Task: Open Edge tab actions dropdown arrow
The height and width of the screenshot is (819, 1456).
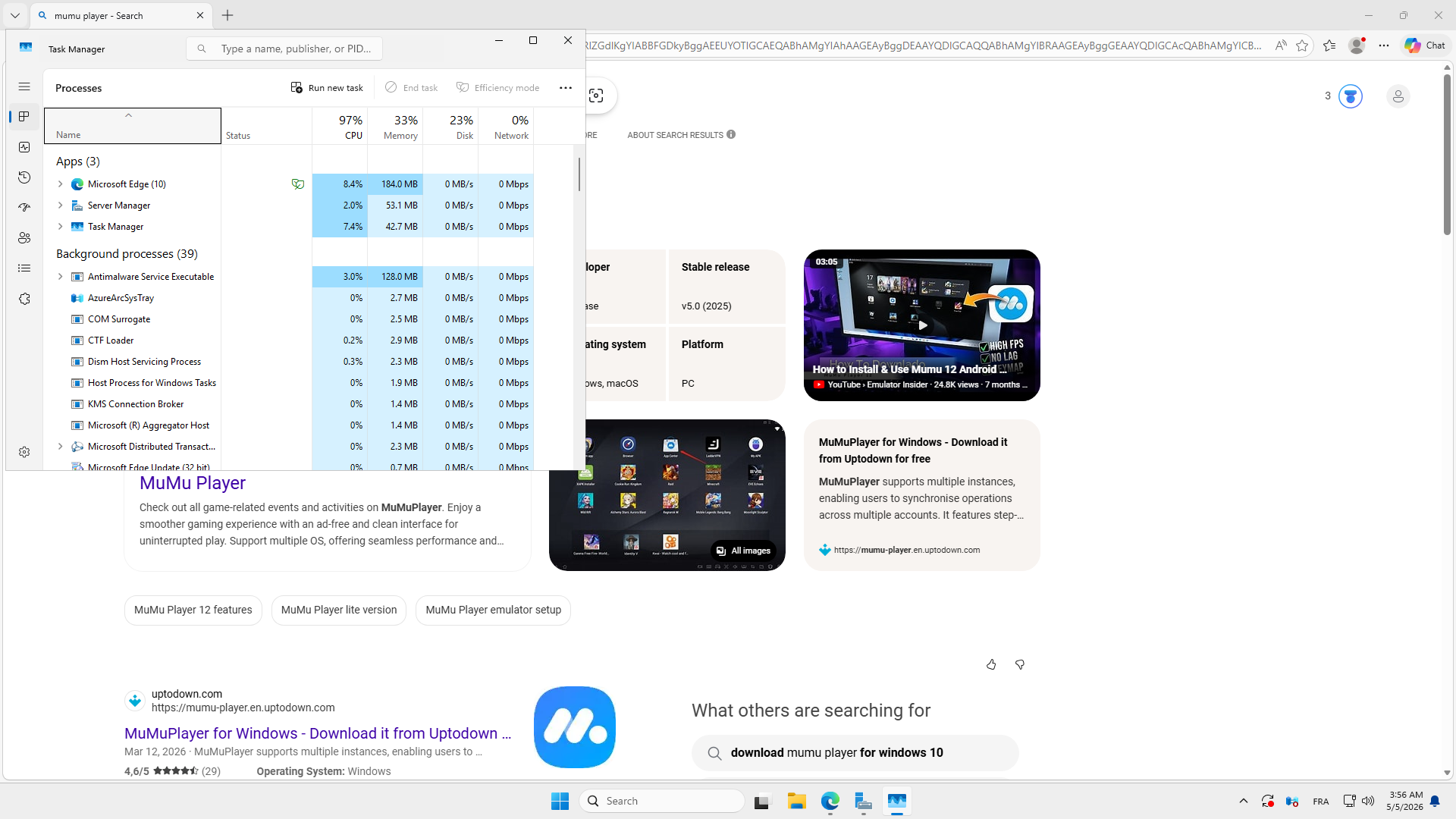Action: [15, 15]
